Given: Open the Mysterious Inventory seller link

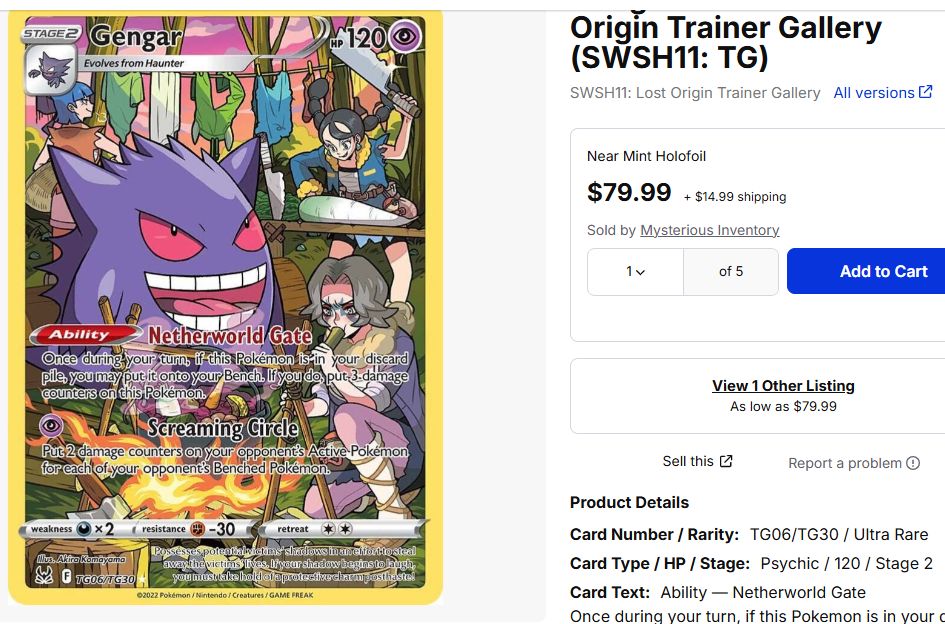Looking at the screenshot, I should point(709,230).
